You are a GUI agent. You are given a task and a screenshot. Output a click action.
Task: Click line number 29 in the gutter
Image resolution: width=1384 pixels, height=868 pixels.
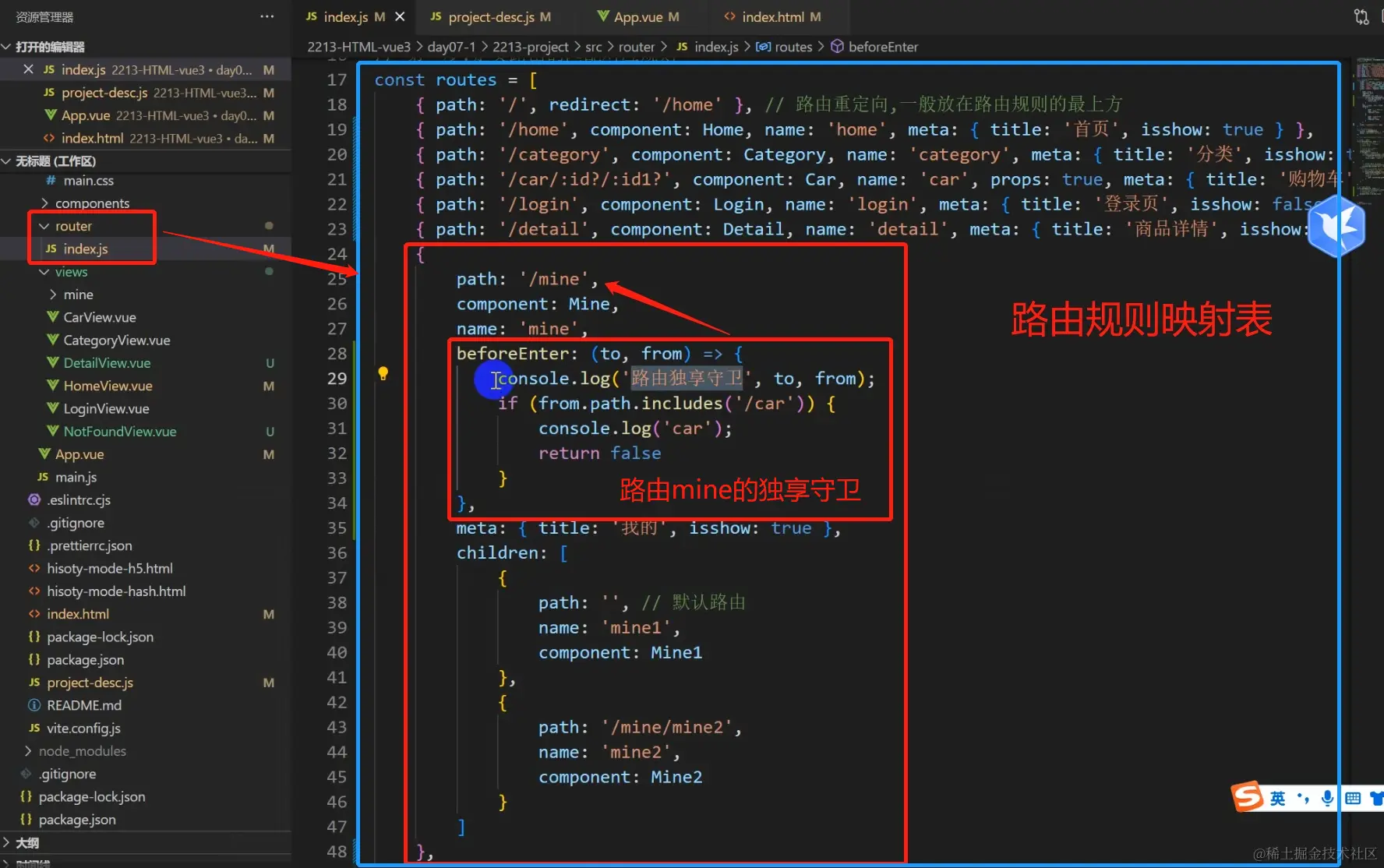point(337,379)
